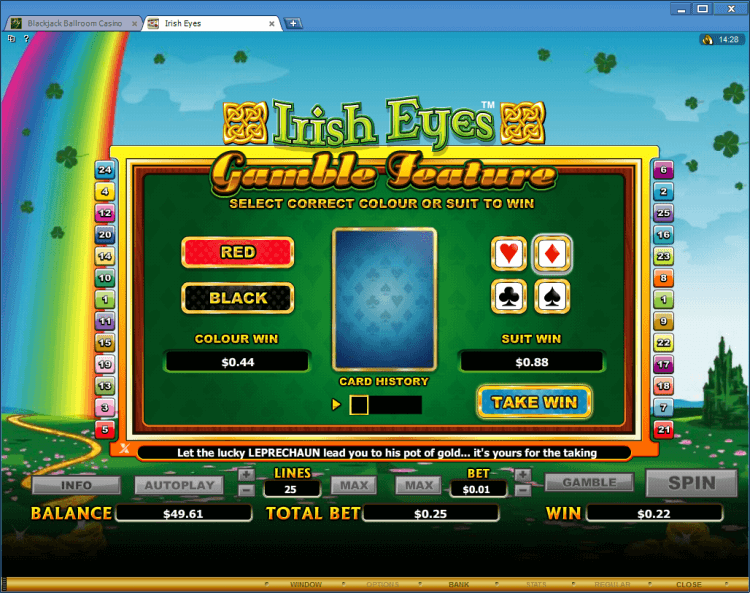The width and height of the screenshot is (750, 593).
Task: Gamble on BLACK colour
Action: click(x=238, y=298)
